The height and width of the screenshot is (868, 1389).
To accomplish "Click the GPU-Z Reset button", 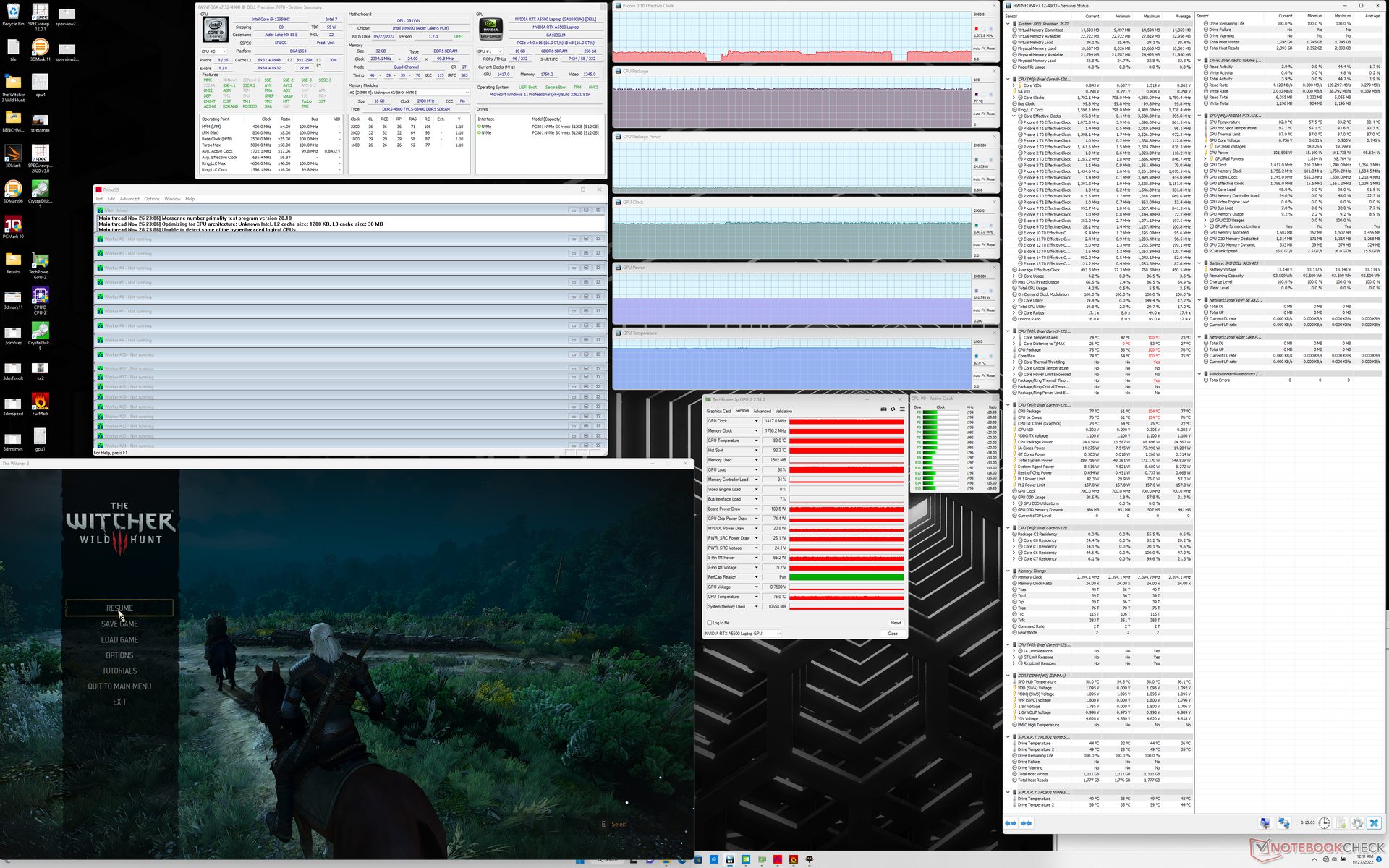I will tap(896, 623).
